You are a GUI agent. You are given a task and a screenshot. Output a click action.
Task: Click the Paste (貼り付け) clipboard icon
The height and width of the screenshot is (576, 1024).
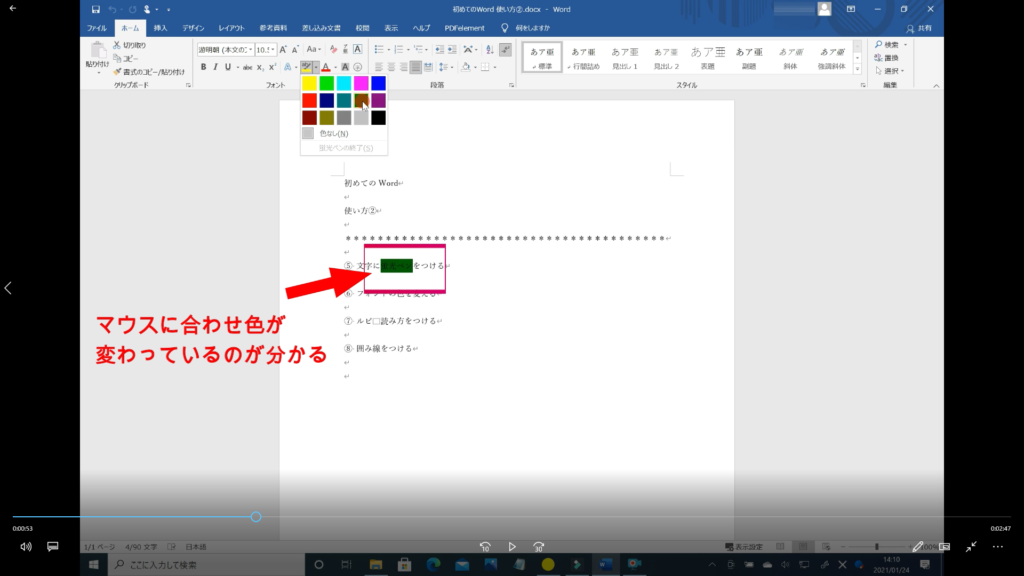97,54
